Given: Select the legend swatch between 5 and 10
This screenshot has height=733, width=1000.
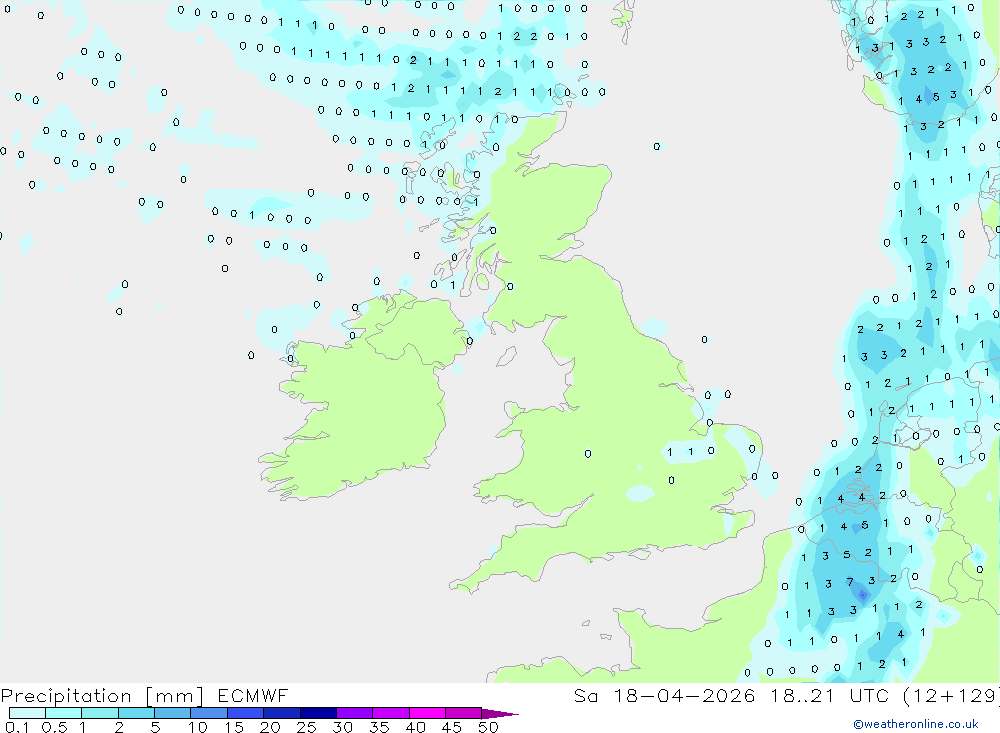Looking at the screenshot, I should click(x=172, y=713).
